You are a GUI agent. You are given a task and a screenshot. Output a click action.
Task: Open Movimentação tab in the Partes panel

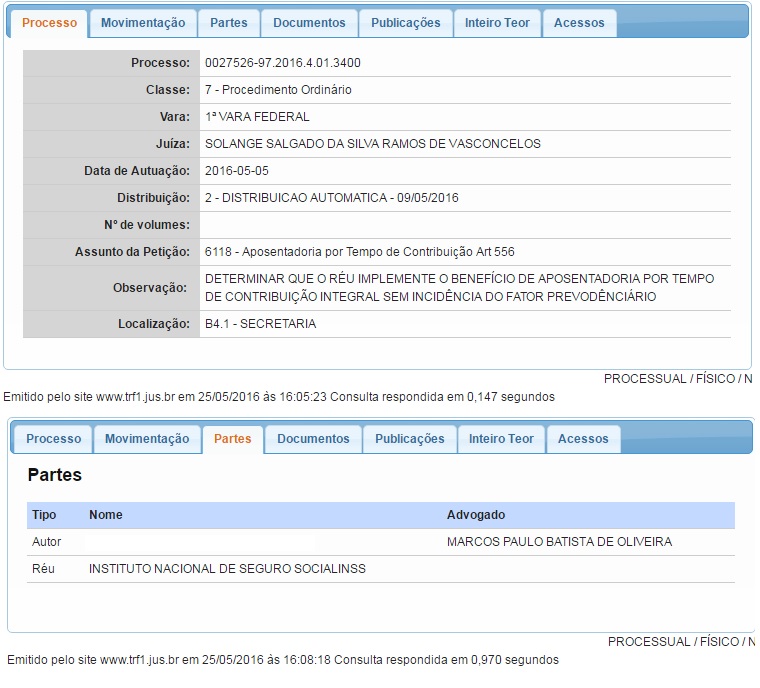coord(147,439)
